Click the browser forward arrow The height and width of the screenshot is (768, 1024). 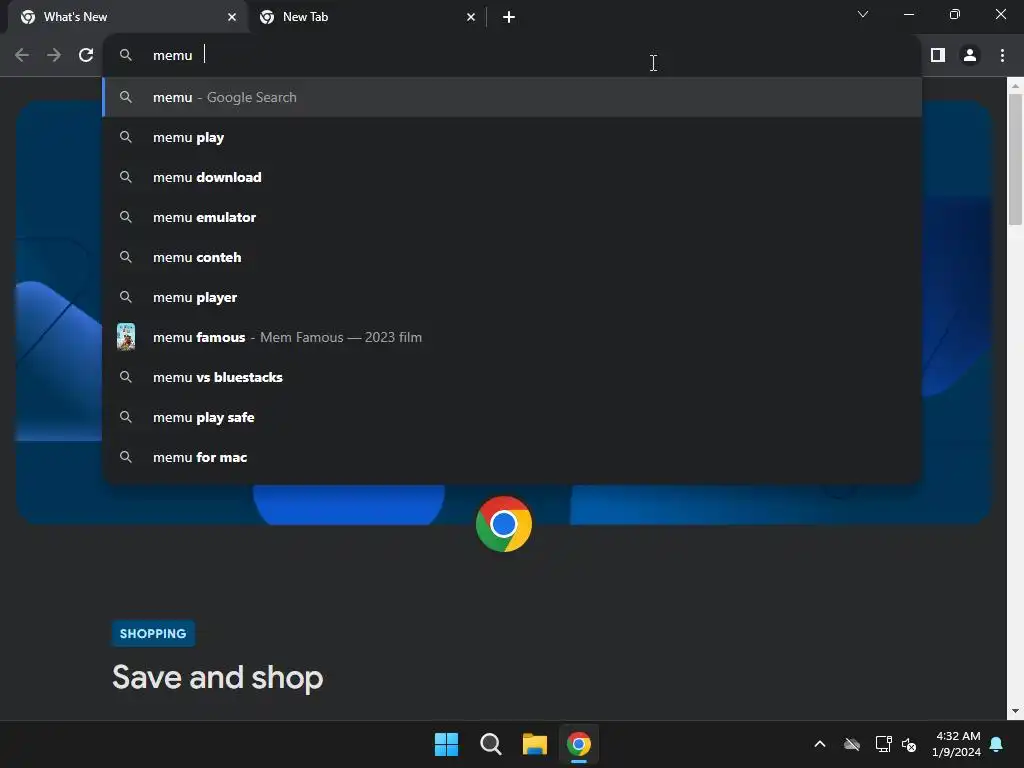(x=54, y=56)
